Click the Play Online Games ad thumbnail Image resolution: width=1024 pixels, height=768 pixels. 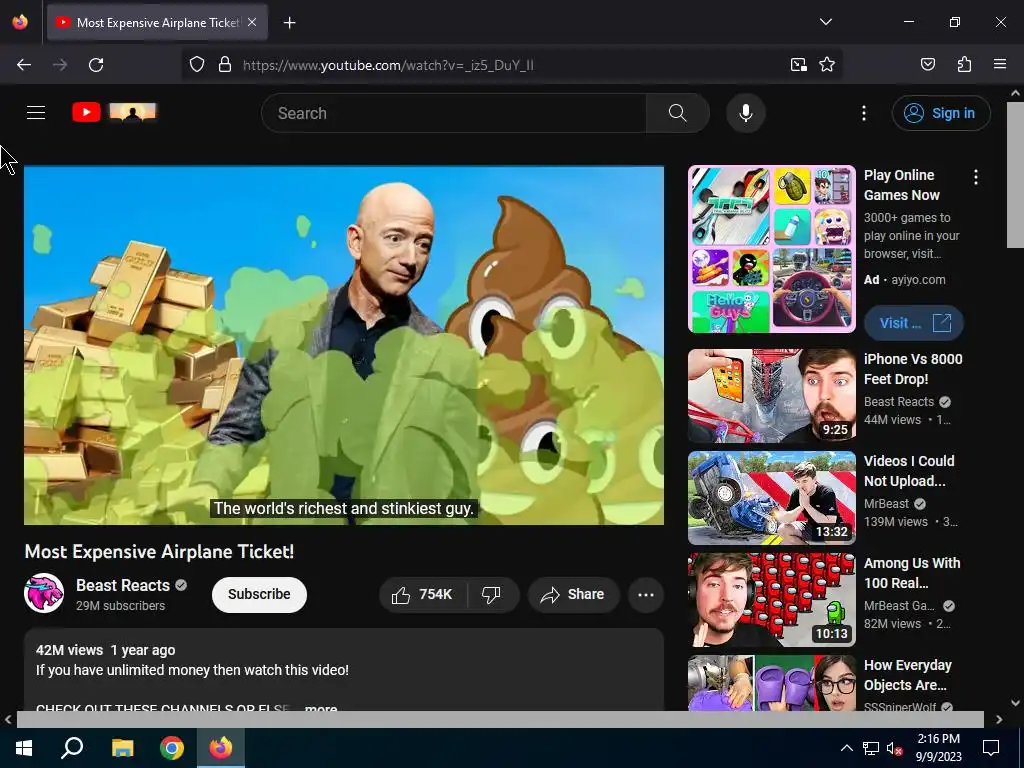point(771,249)
